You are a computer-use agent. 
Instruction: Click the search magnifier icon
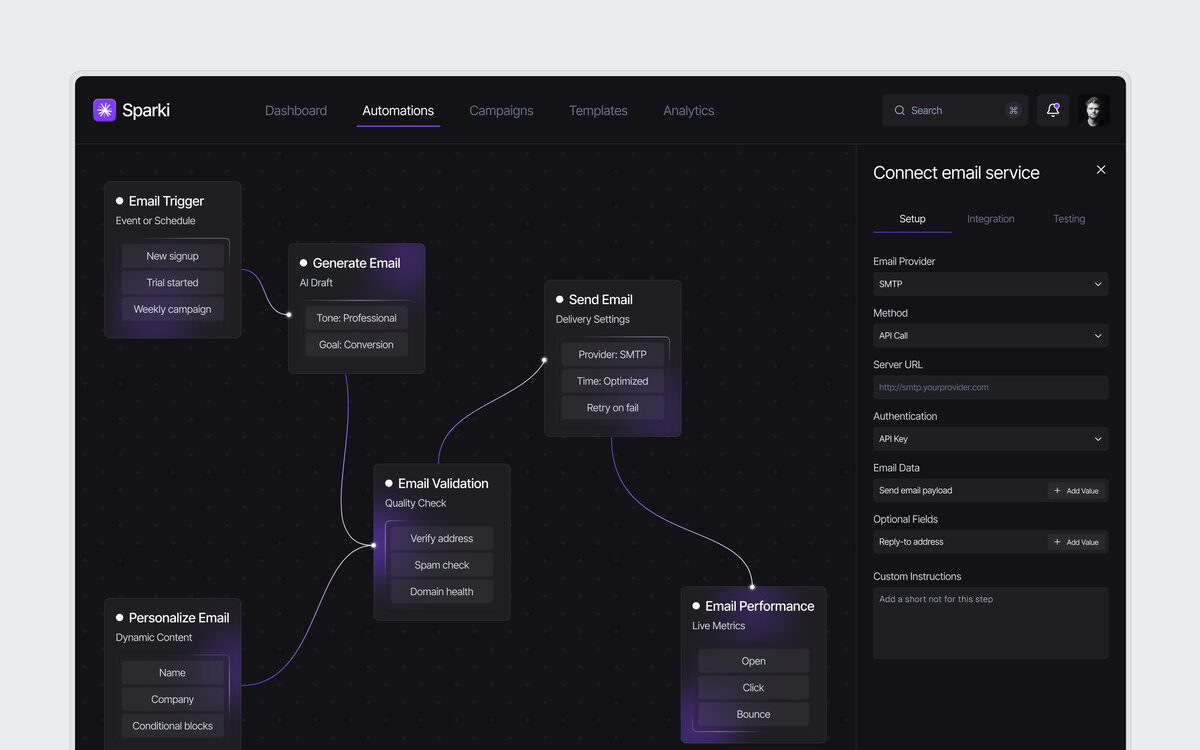click(x=900, y=111)
